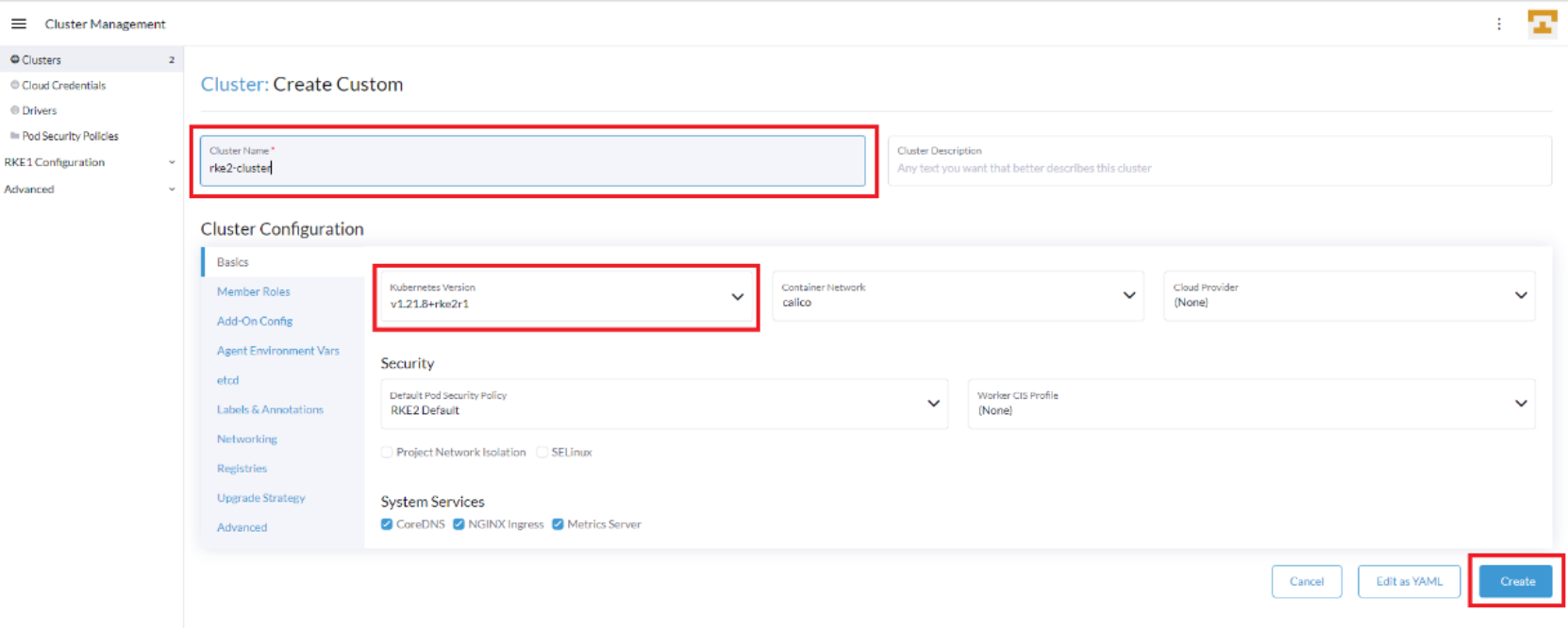Open the Worker CIS Profile dropdown
This screenshot has height=628, width=1568.
click(1251, 404)
